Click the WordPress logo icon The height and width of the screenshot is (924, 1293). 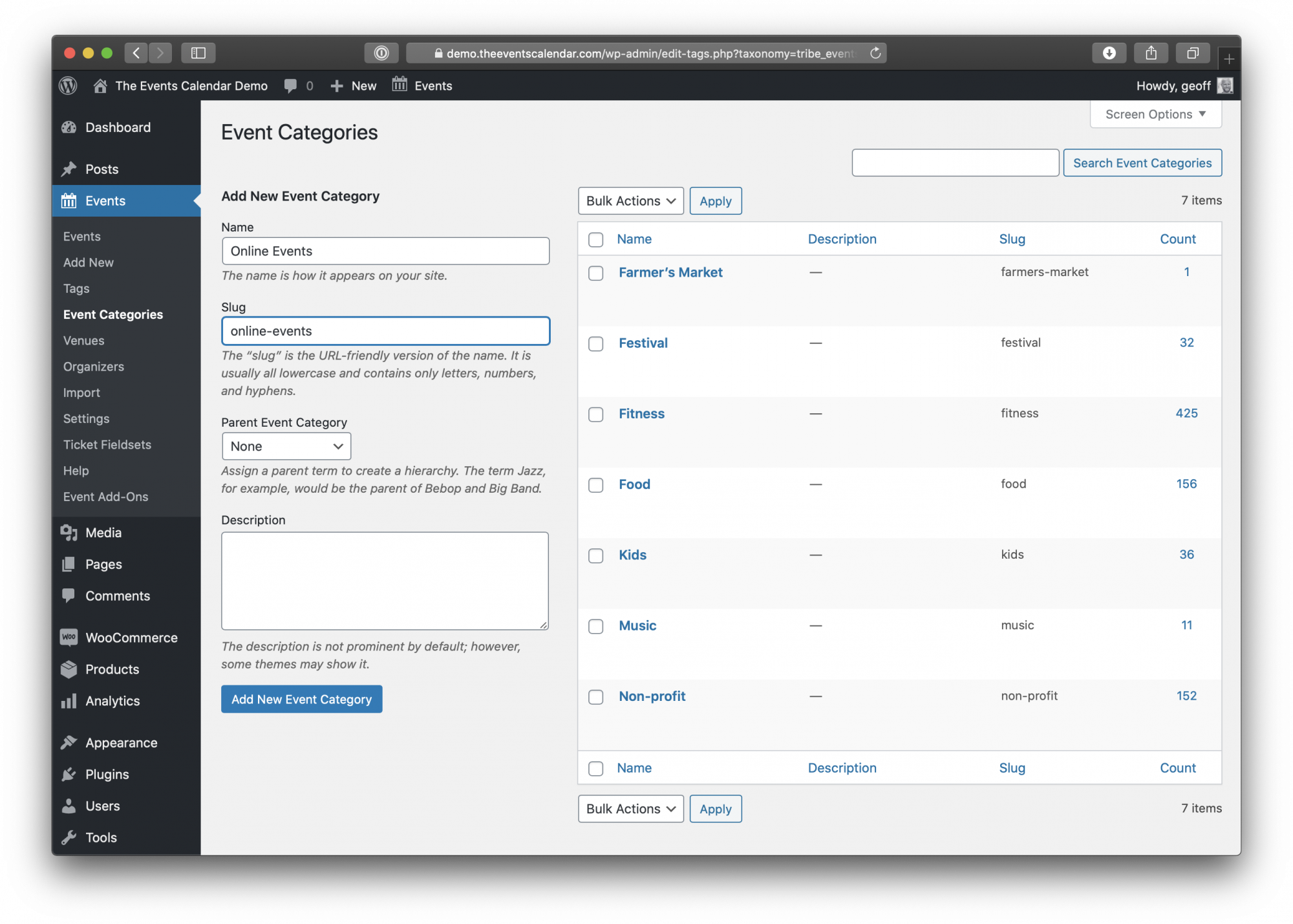coord(68,85)
